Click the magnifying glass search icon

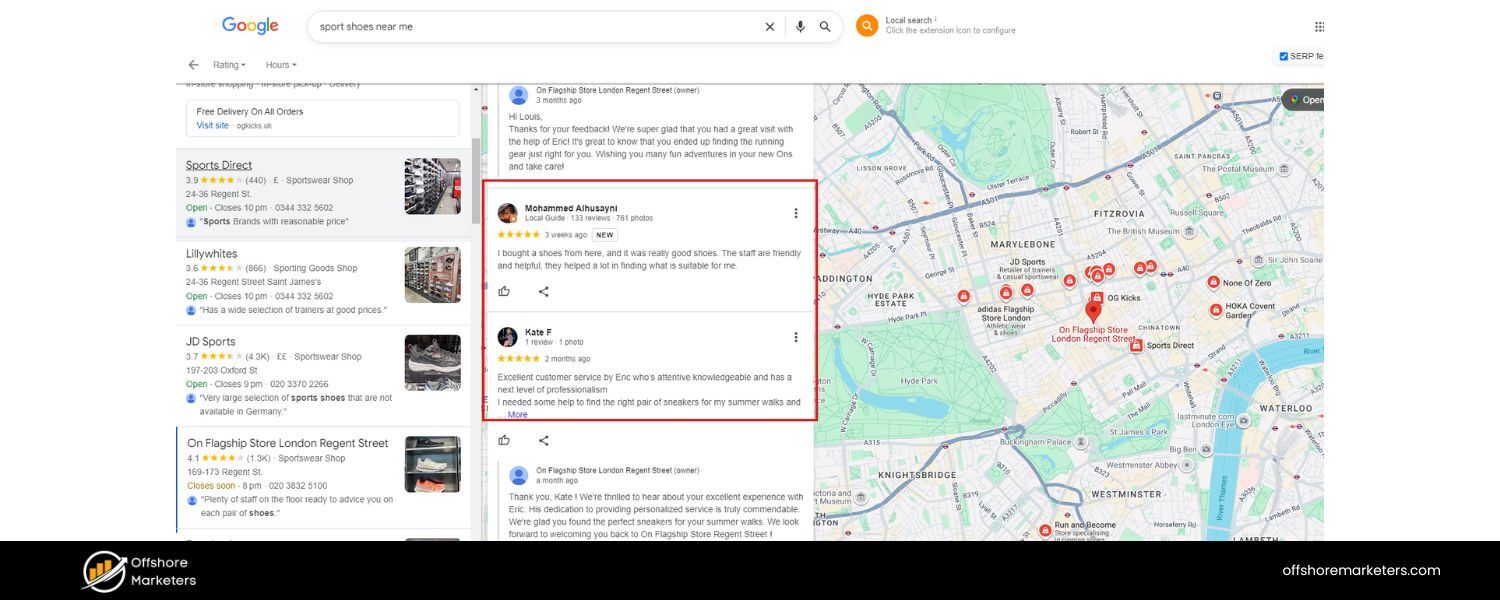825,26
